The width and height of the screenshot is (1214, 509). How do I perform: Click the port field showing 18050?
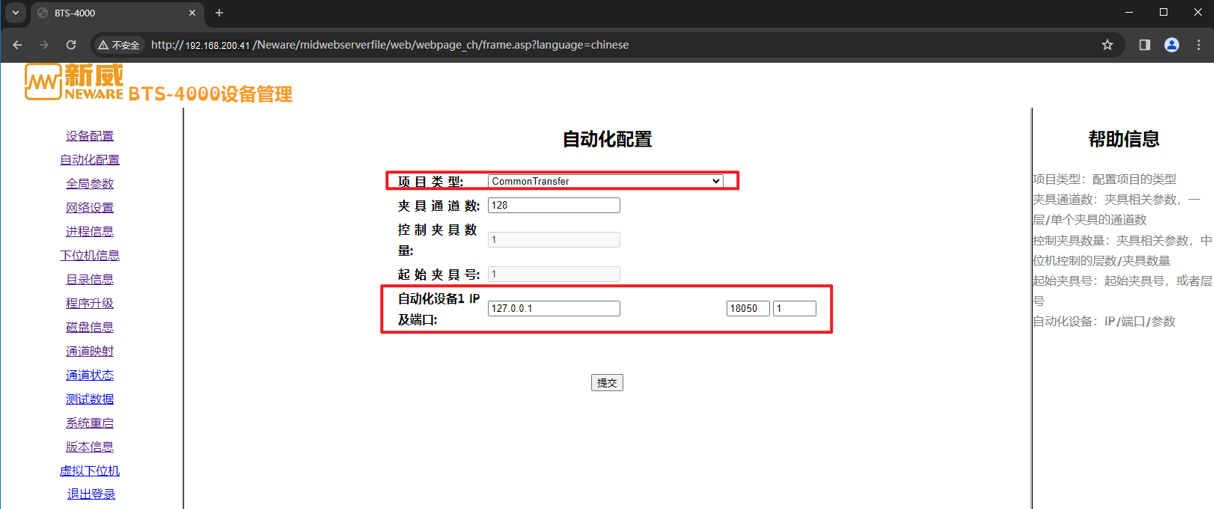[748, 309]
